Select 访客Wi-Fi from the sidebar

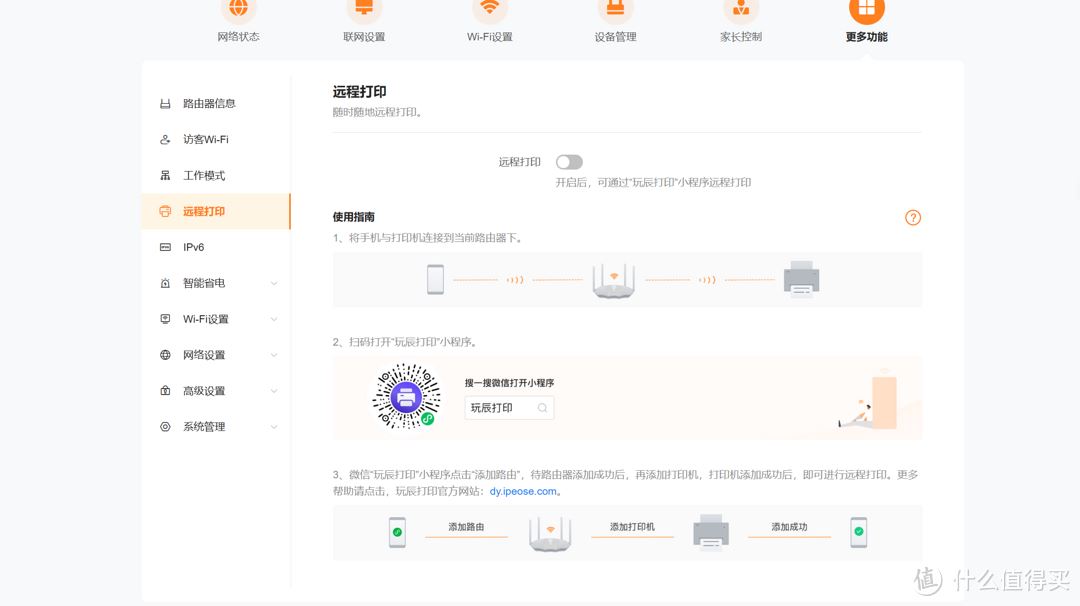(x=205, y=140)
